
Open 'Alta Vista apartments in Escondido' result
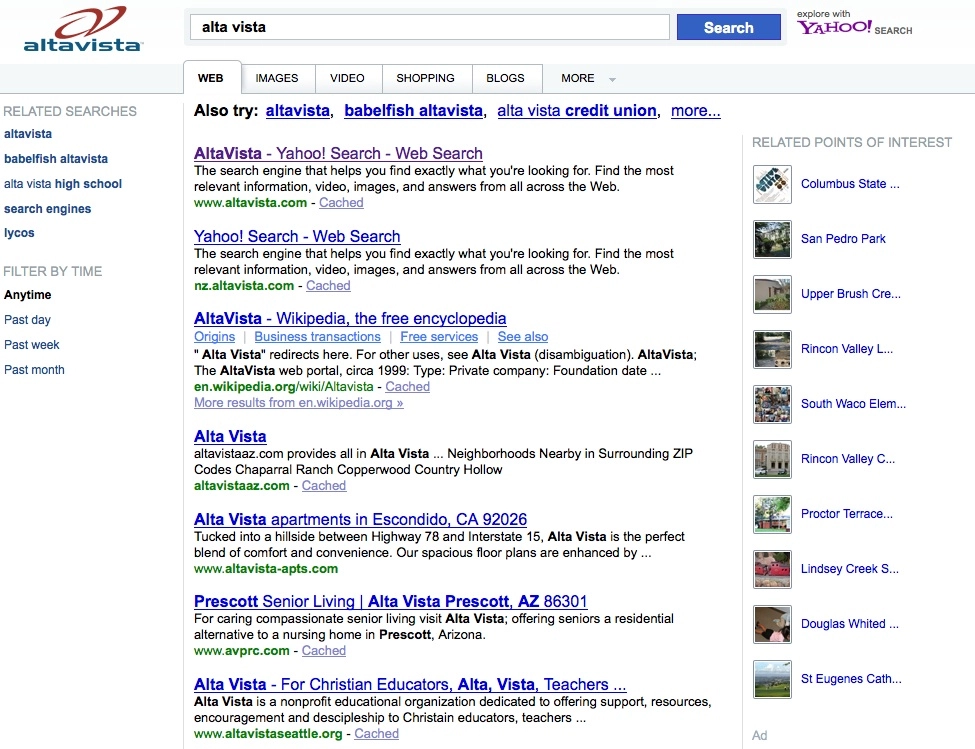(x=361, y=519)
